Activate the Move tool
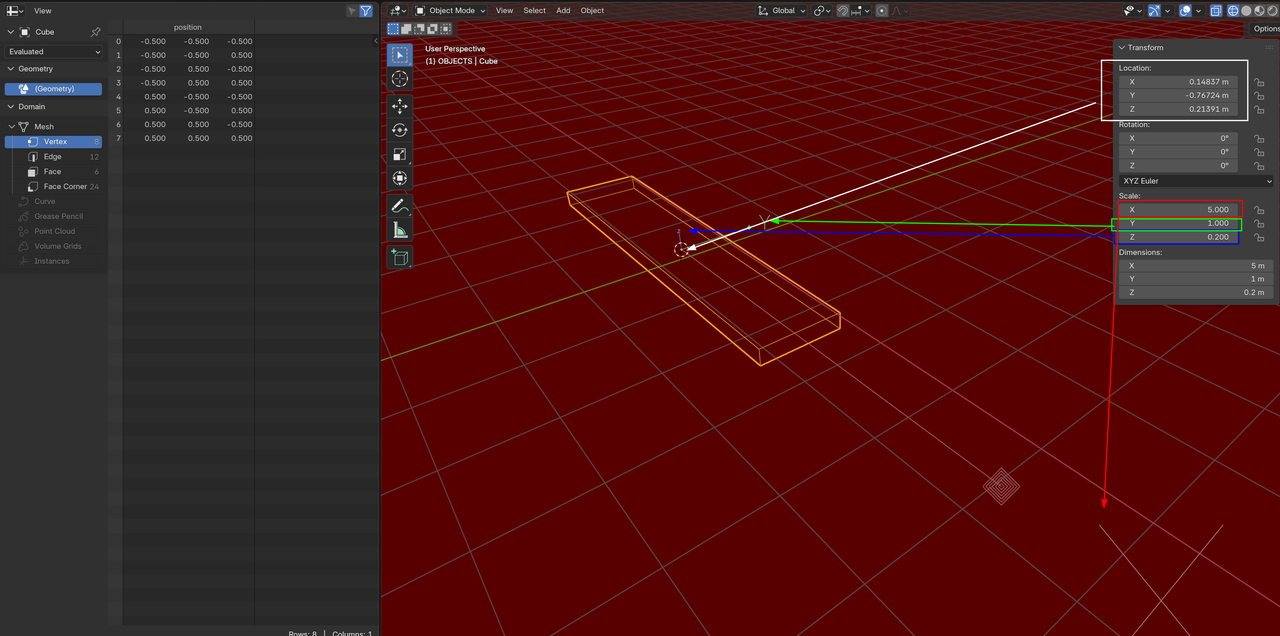 pyautogui.click(x=400, y=106)
